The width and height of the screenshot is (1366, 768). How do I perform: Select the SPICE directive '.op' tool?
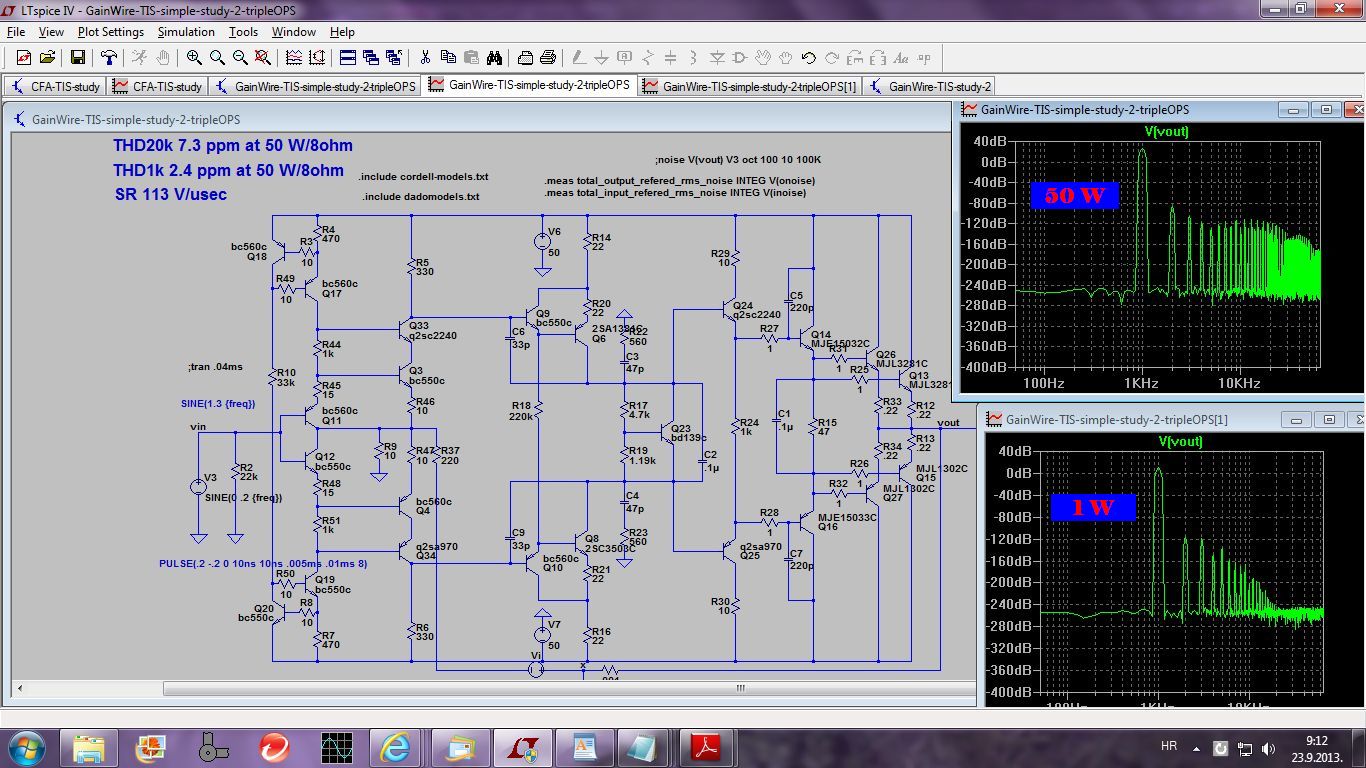[x=924, y=58]
